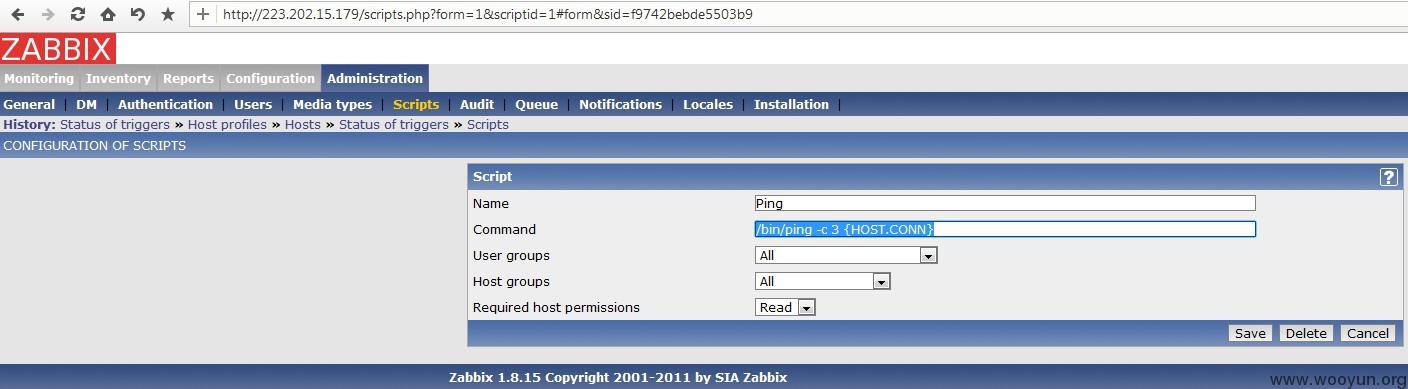Click the browser back arrow

tap(19, 14)
